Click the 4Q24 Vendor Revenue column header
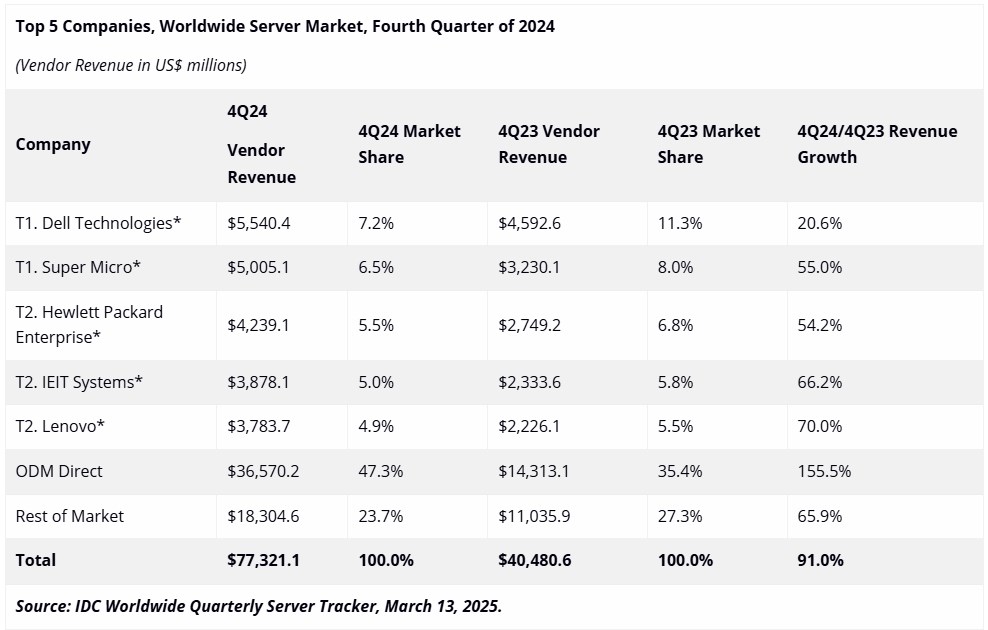 point(261,144)
